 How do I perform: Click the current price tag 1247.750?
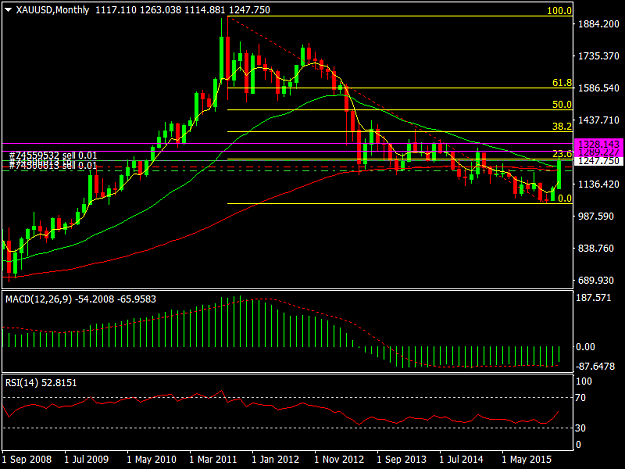click(599, 161)
